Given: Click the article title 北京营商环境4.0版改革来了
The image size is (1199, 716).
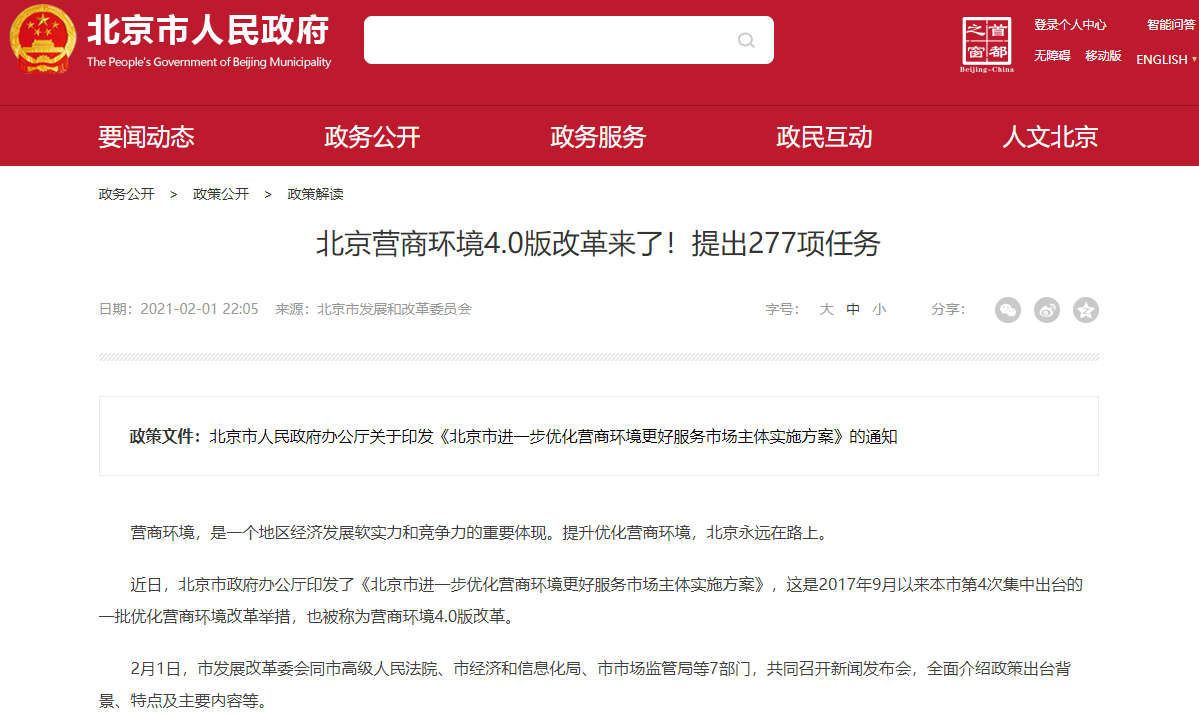Looking at the screenshot, I should click(598, 244).
